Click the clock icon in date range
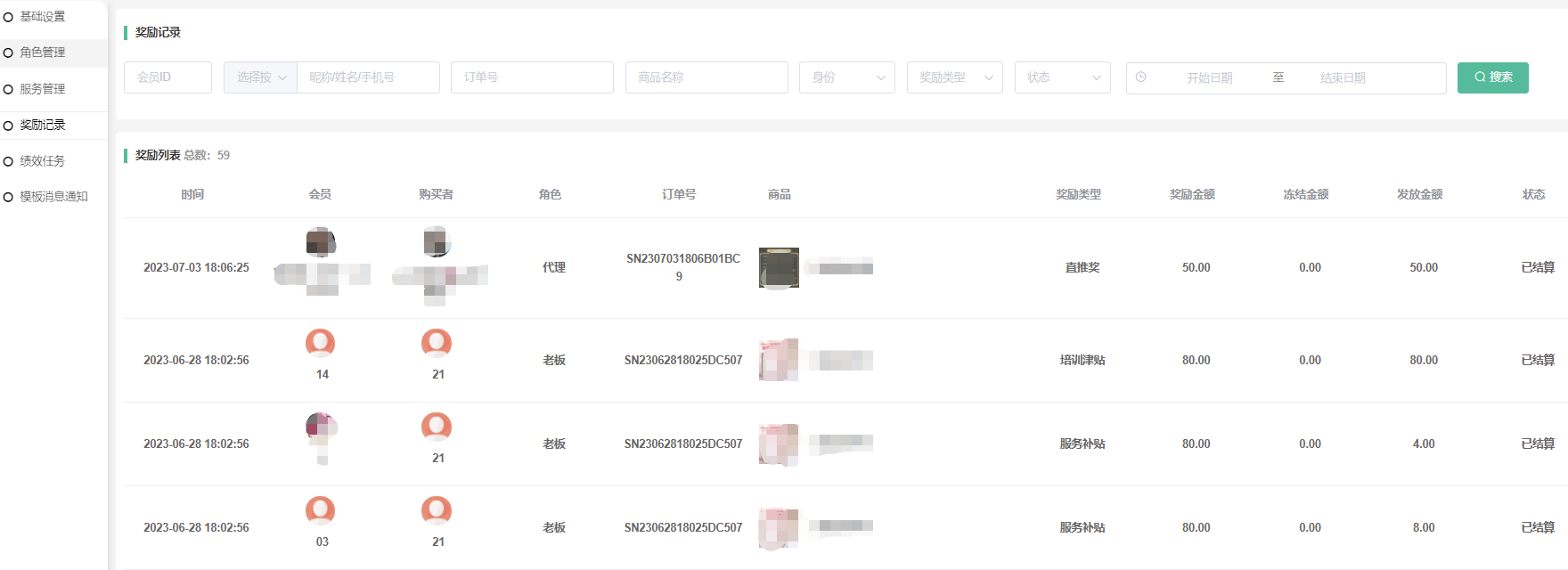Image resolution: width=1568 pixels, height=570 pixels. (x=1140, y=77)
